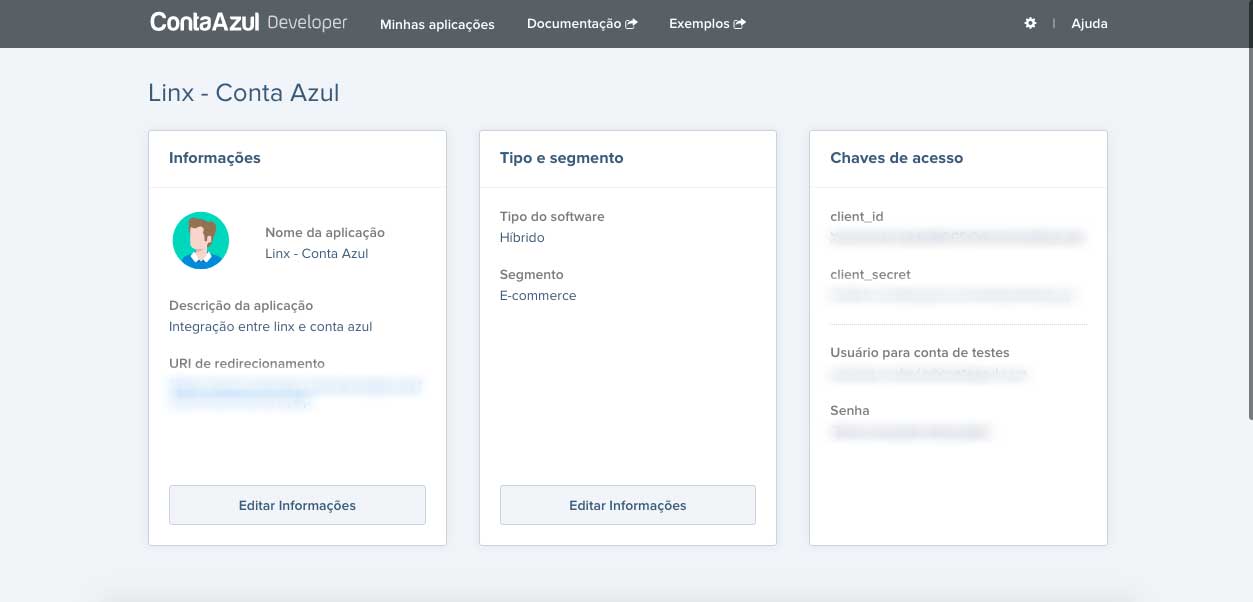Click the Segmento label

click(532, 275)
